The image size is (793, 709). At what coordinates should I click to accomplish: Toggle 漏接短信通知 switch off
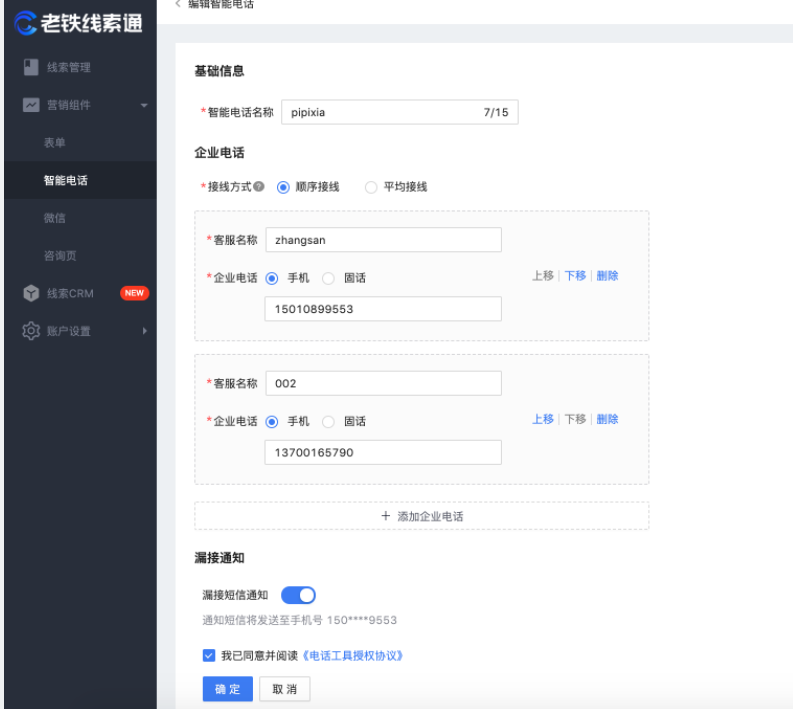point(298,595)
